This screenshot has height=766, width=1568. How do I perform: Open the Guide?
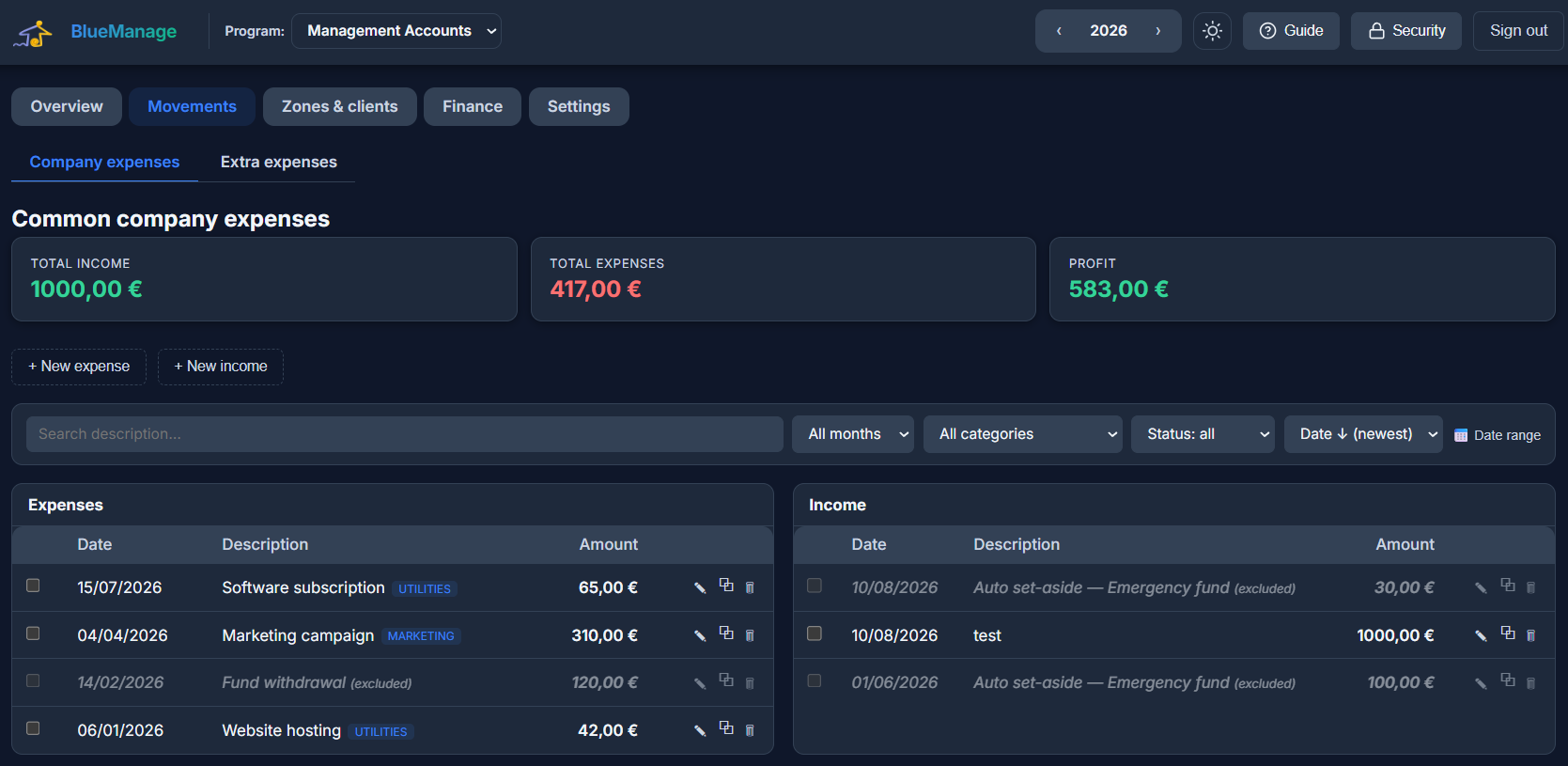(1291, 31)
